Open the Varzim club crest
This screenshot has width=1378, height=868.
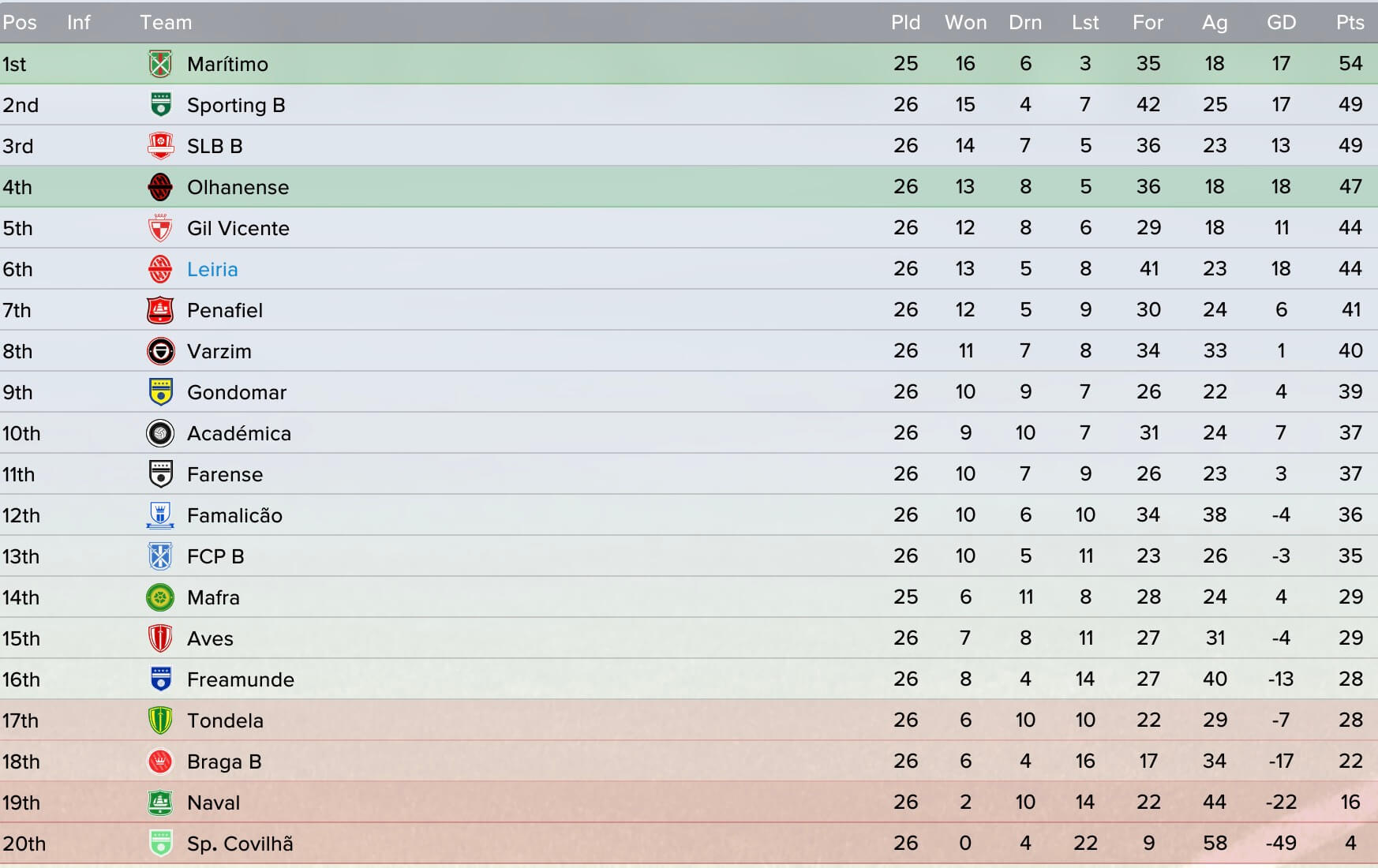coord(160,351)
